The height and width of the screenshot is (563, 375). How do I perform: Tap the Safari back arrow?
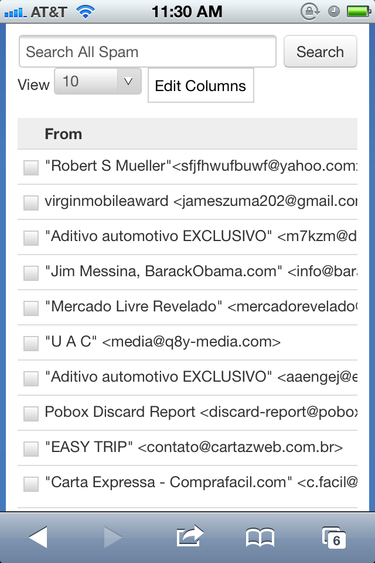click(38, 537)
